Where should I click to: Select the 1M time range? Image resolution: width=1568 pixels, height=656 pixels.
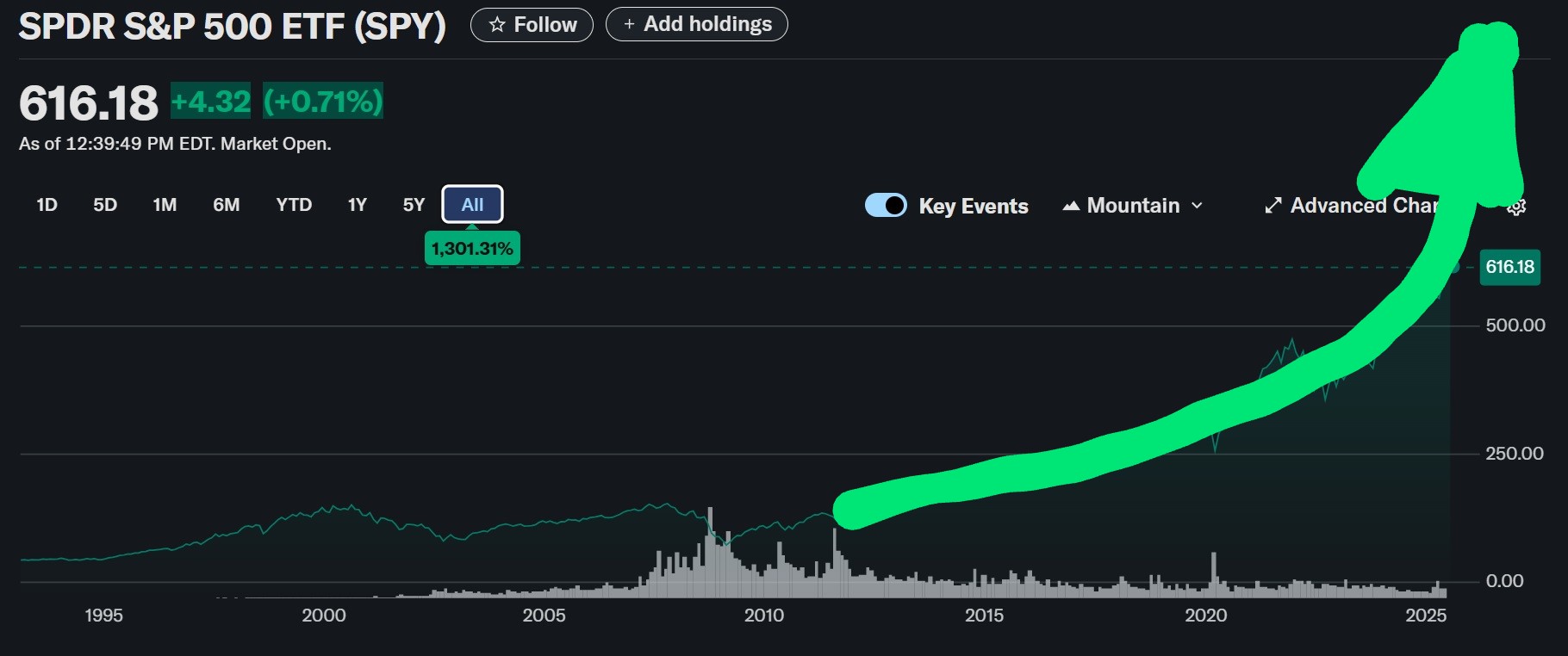click(165, 205)
